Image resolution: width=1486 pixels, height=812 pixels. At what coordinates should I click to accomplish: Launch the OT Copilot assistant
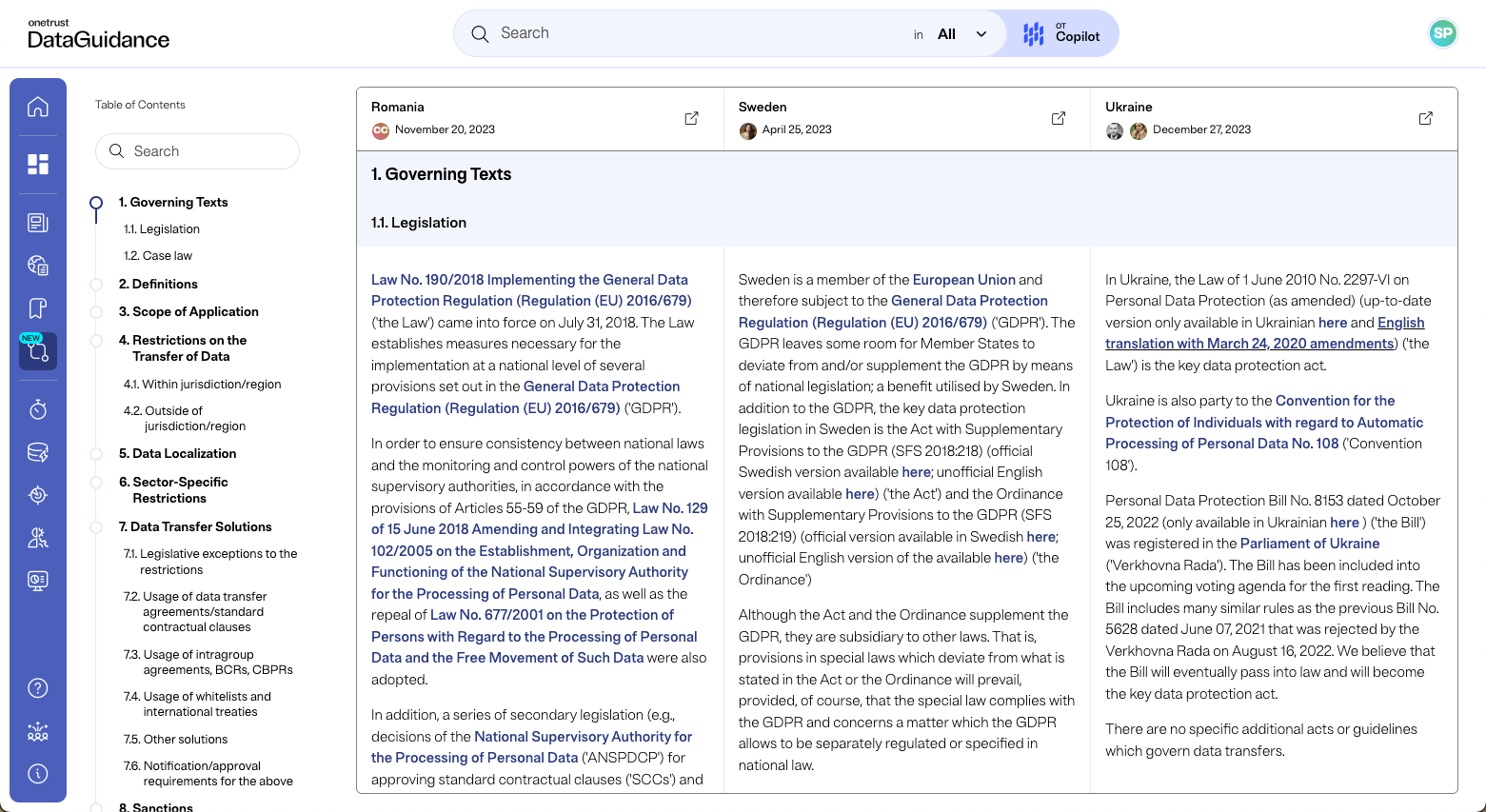1061,34
